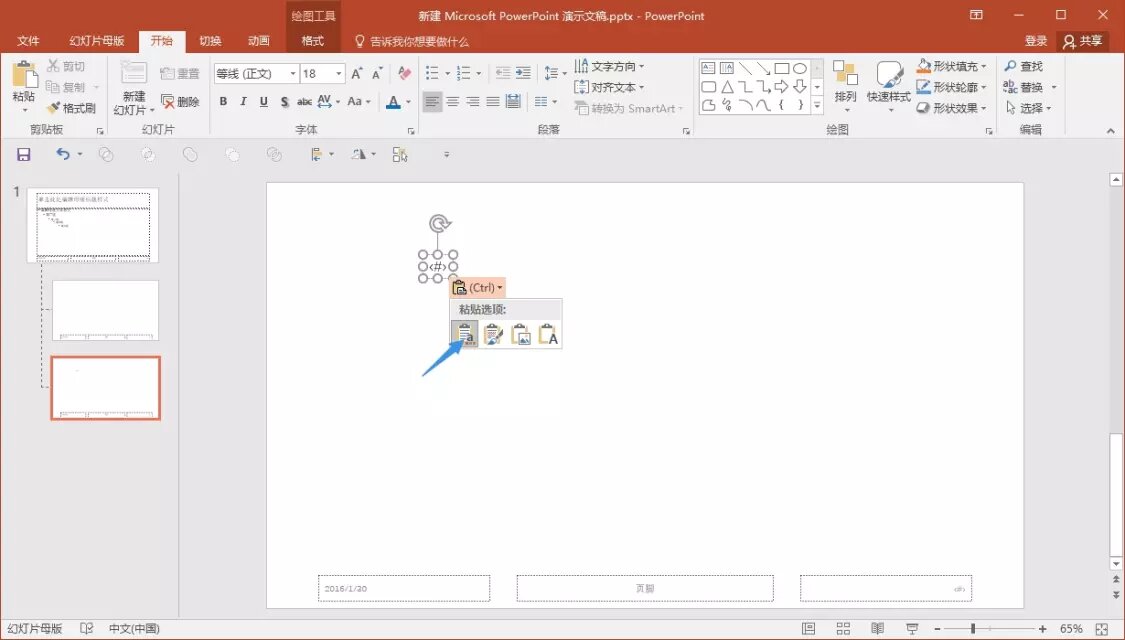Viewport: 1125px width, 640px height.
Task: Open the font size 18 dropdown
Action: (x=339, y=73)
